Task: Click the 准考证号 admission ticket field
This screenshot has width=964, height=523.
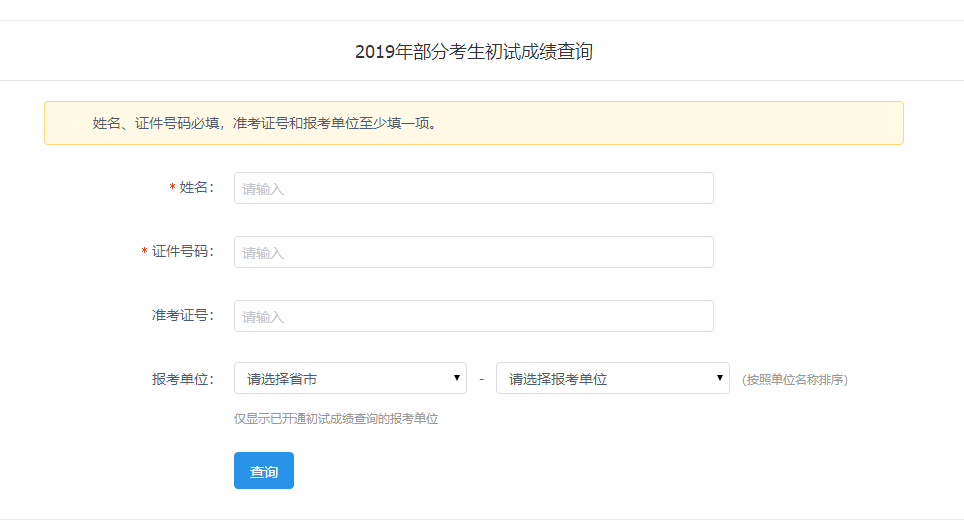Action: coord(473,316)
